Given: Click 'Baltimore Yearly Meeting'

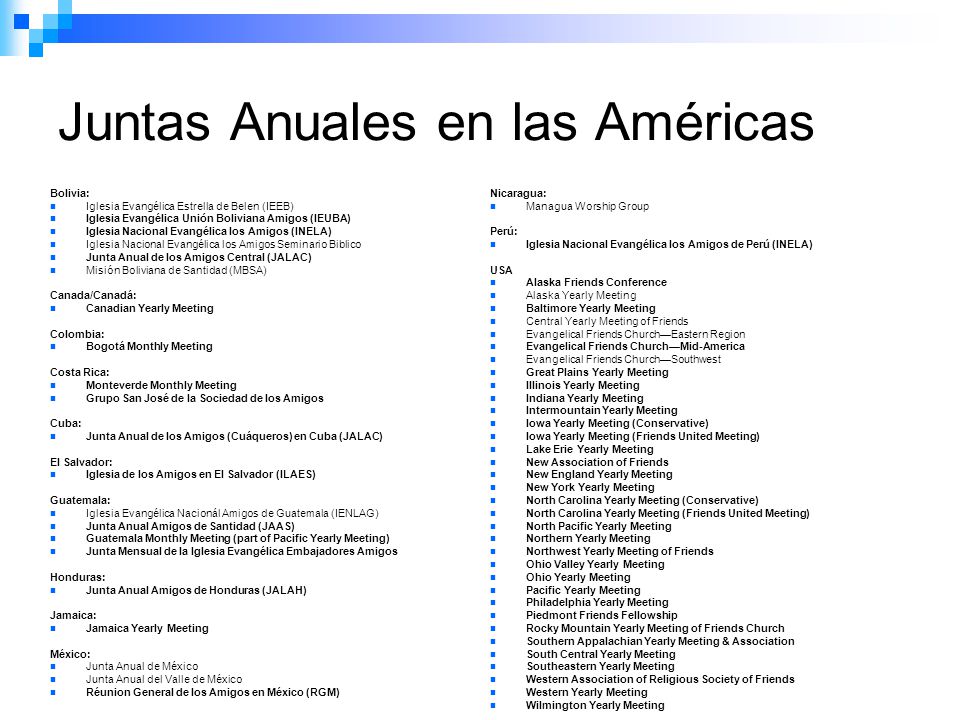Looking at the screenshot, I should 591,308.
